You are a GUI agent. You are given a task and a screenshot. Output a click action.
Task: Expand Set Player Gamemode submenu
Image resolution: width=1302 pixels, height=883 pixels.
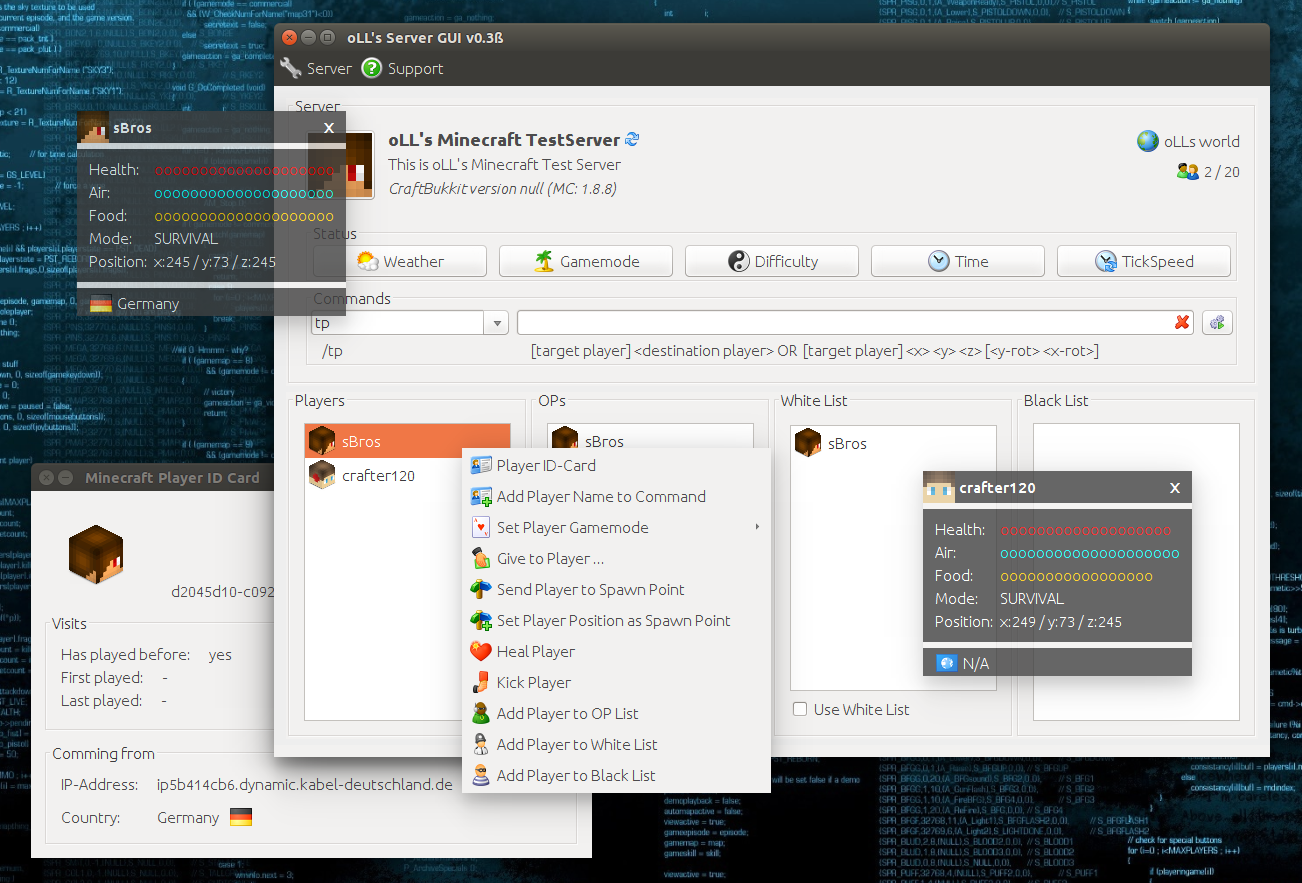[616, 527]
